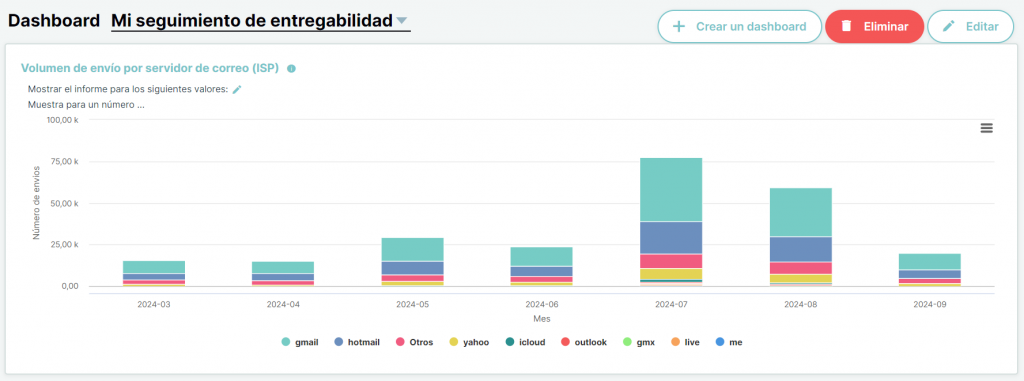Toggle live legend entry
This screenshot has width=1024, height=381.
[685, 342]
